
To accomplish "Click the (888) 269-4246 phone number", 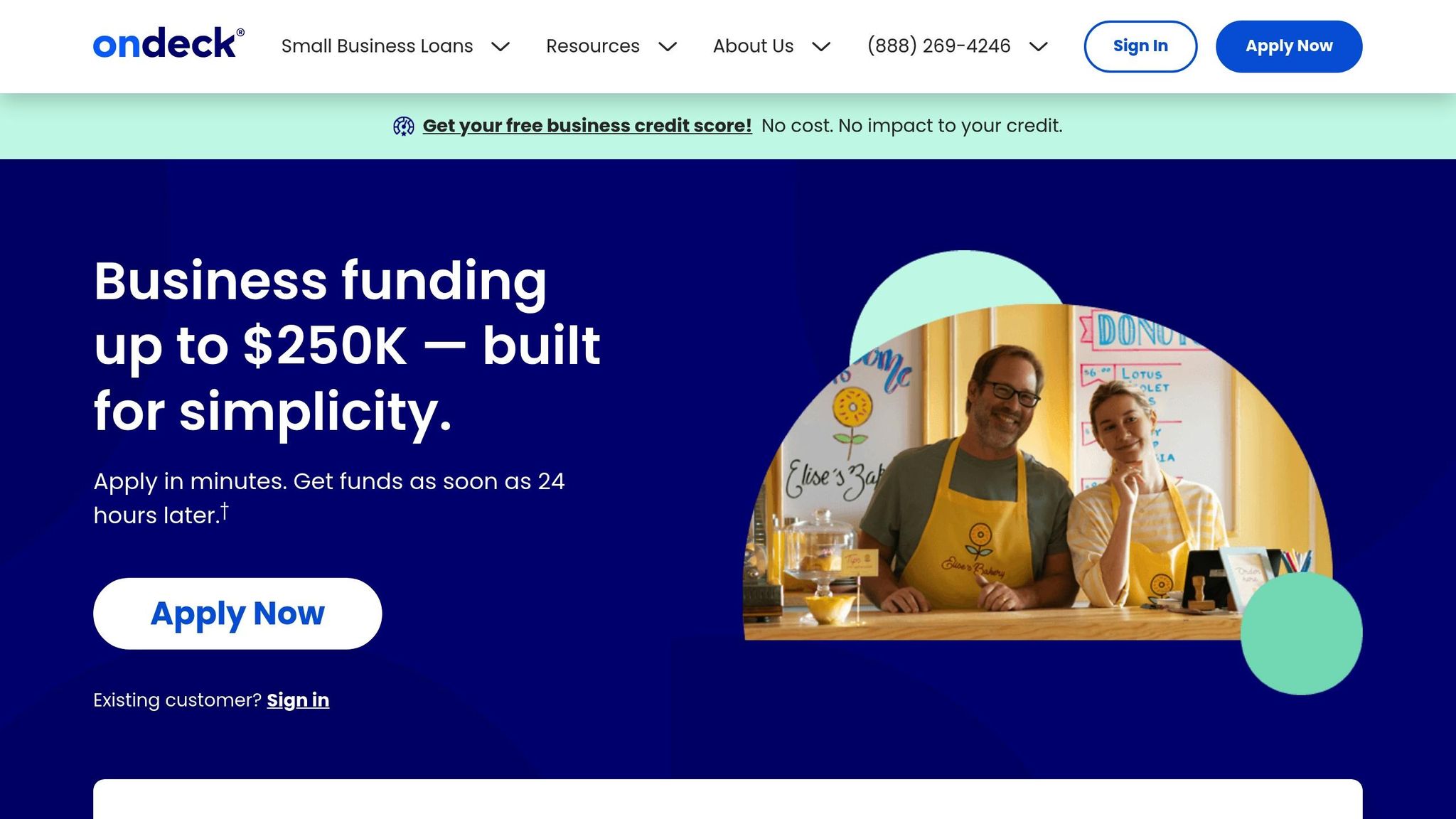I will coord(938,46).
